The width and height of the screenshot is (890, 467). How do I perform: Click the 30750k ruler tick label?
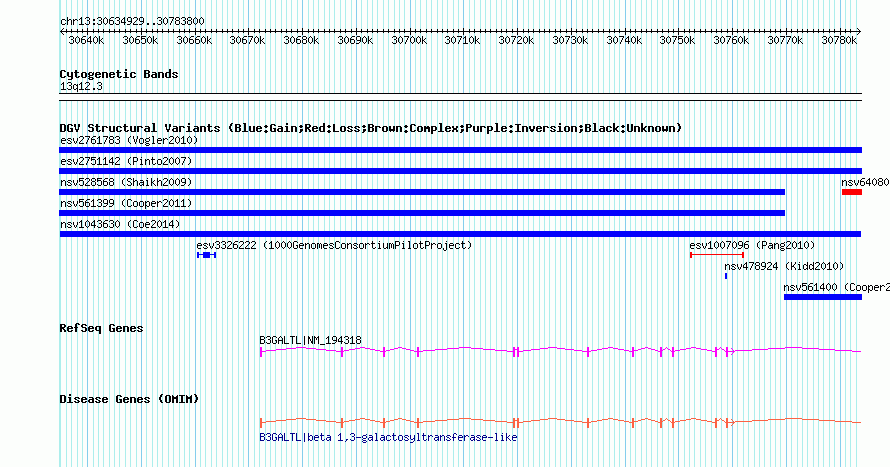click(x=678, y=40)
